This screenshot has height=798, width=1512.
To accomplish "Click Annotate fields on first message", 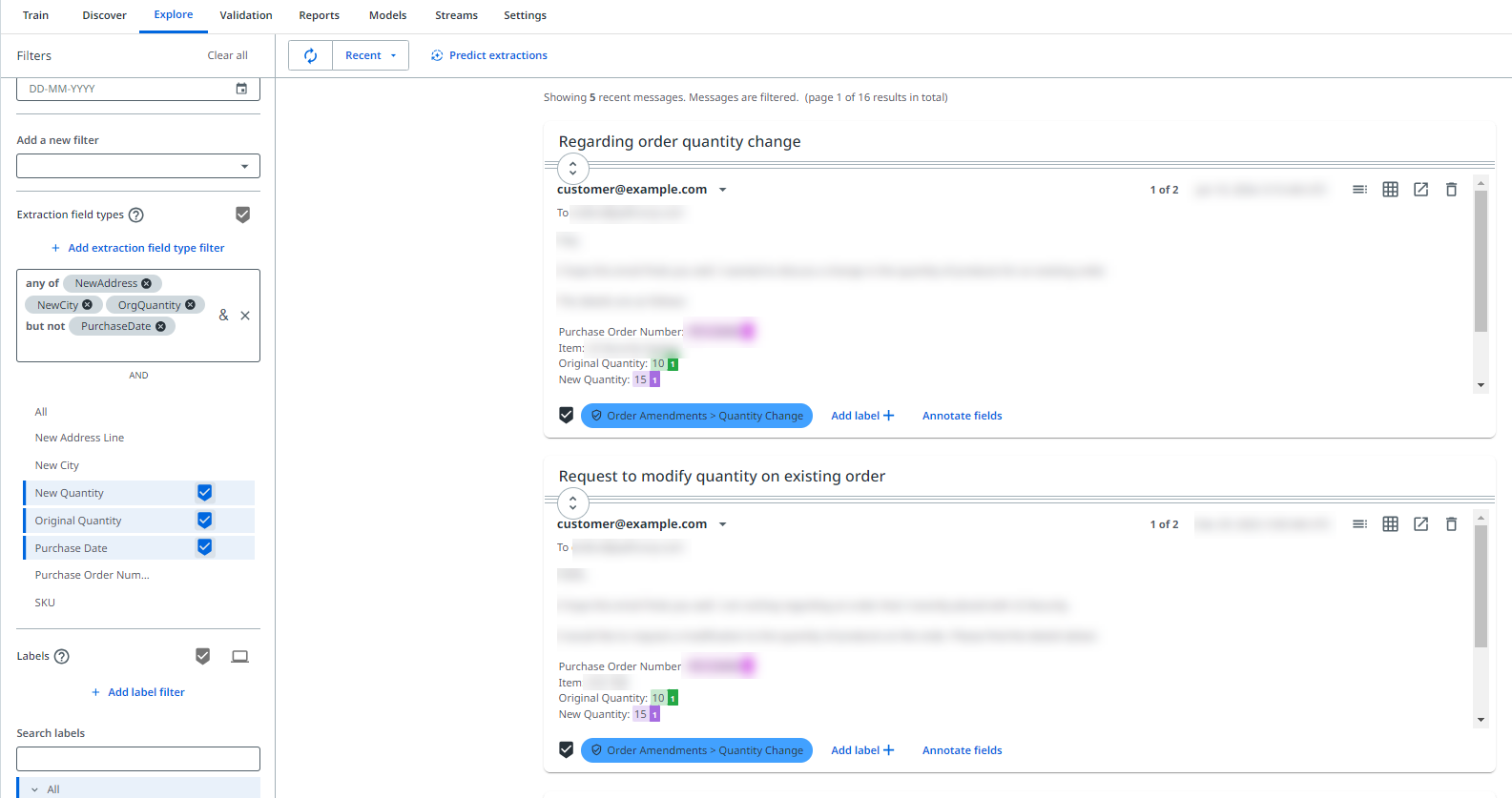I will [x=962, y=416].
